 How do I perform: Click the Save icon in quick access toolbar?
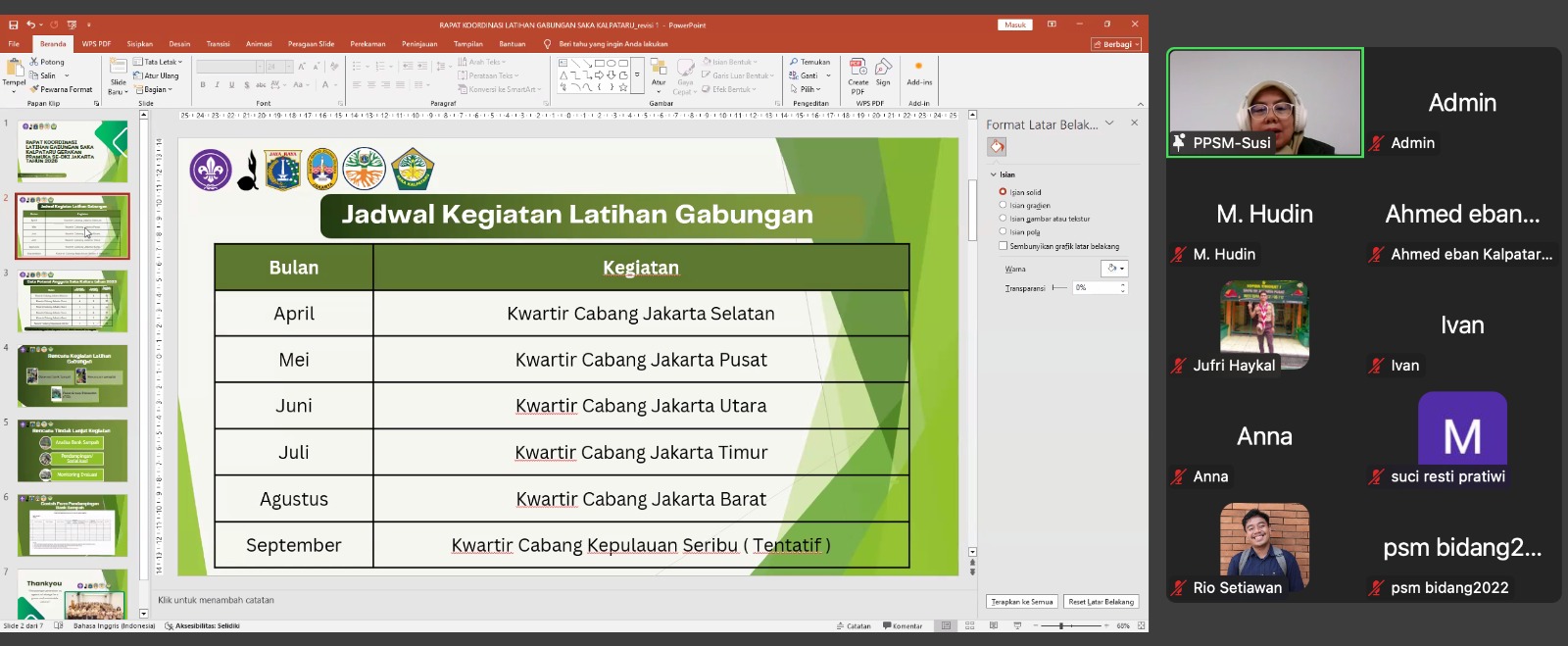tap(14, 25)
